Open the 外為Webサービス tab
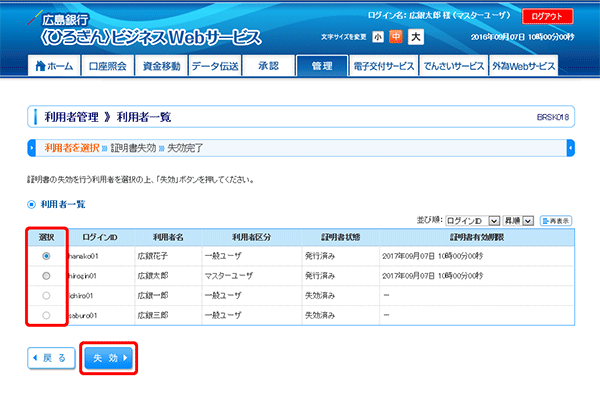This screenshot has width=600, height=399. (523, 66)
